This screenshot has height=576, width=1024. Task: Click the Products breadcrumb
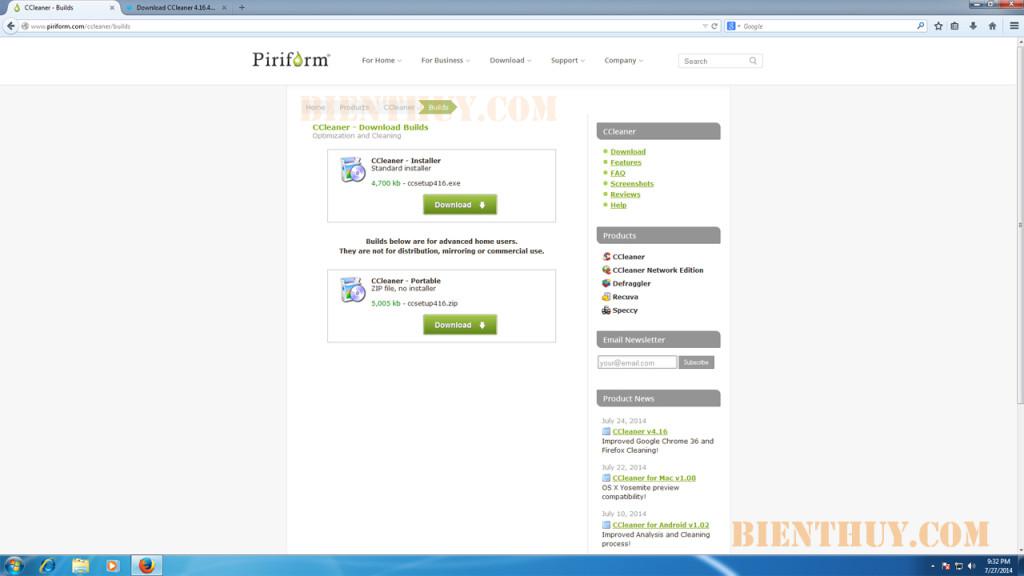(x=354, y=107)
